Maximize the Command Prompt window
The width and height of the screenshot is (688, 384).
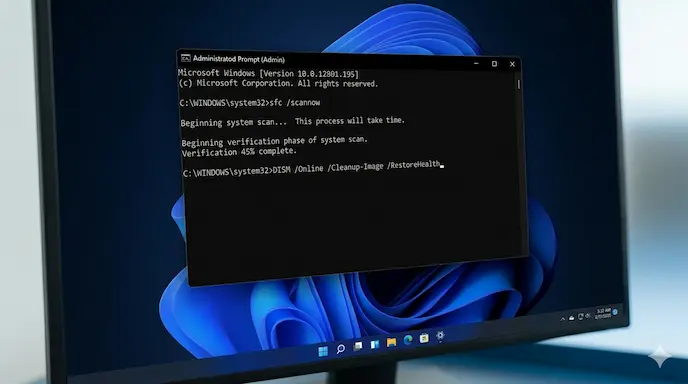(x=494, y=64)
